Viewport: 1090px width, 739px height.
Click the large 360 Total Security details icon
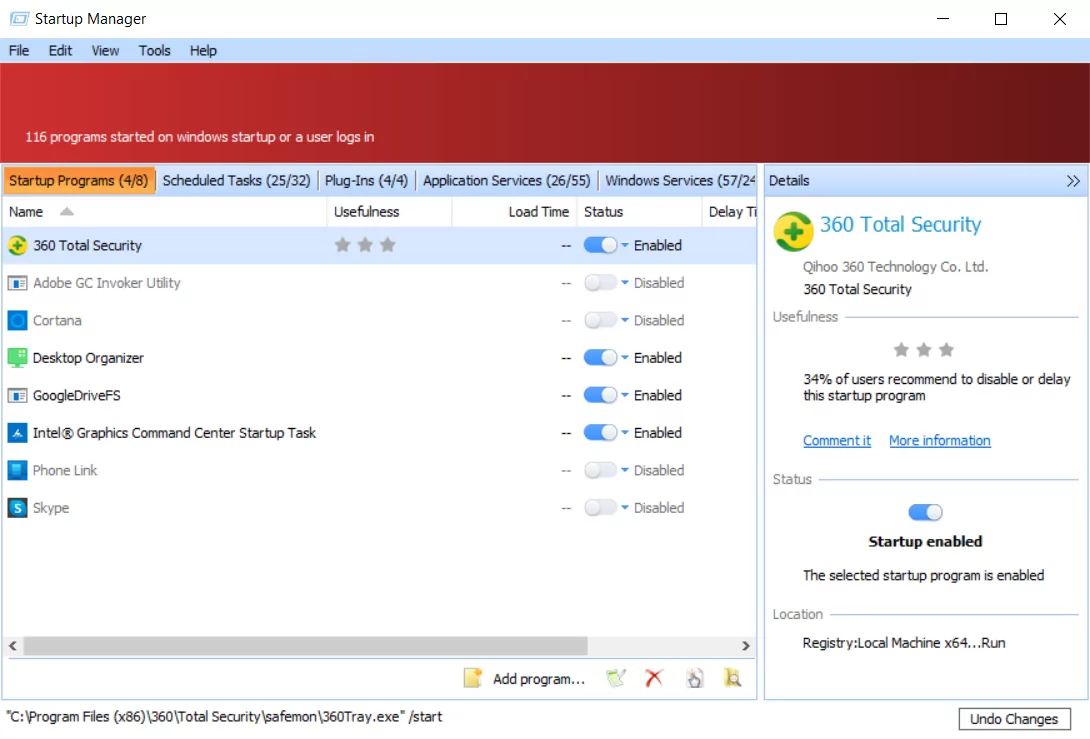click(793, 232)
